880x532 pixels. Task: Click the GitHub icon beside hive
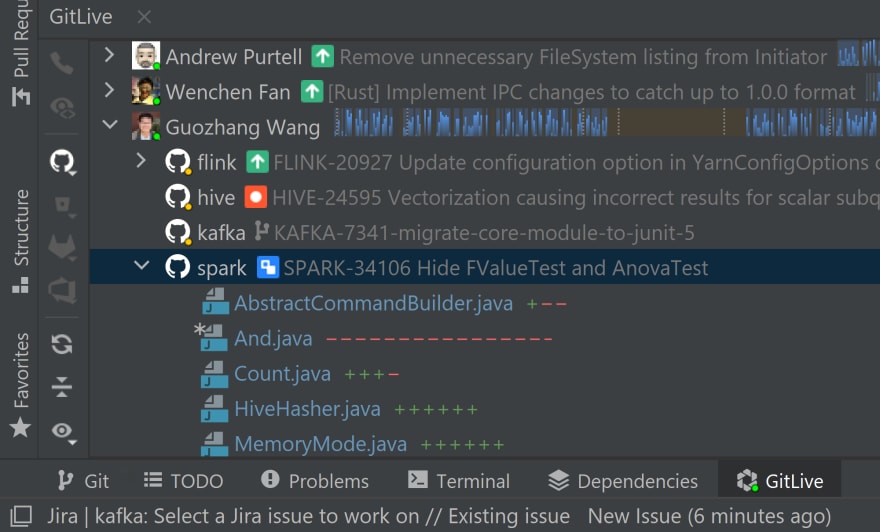pyautogui.click(x=178, y=197)
